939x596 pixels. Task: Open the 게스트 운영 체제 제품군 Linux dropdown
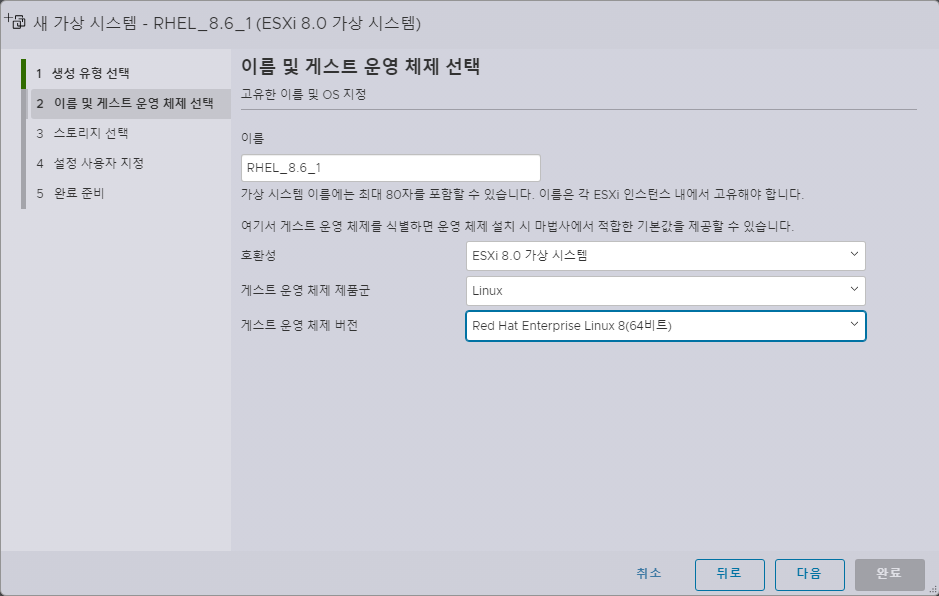[665, 291]
